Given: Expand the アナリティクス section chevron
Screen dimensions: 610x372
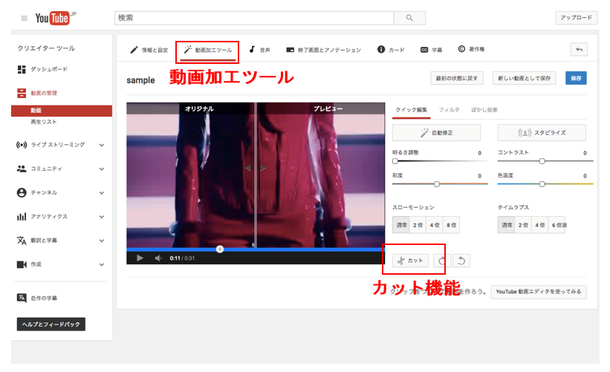Looking at the screenshot, I should (102, 217).
